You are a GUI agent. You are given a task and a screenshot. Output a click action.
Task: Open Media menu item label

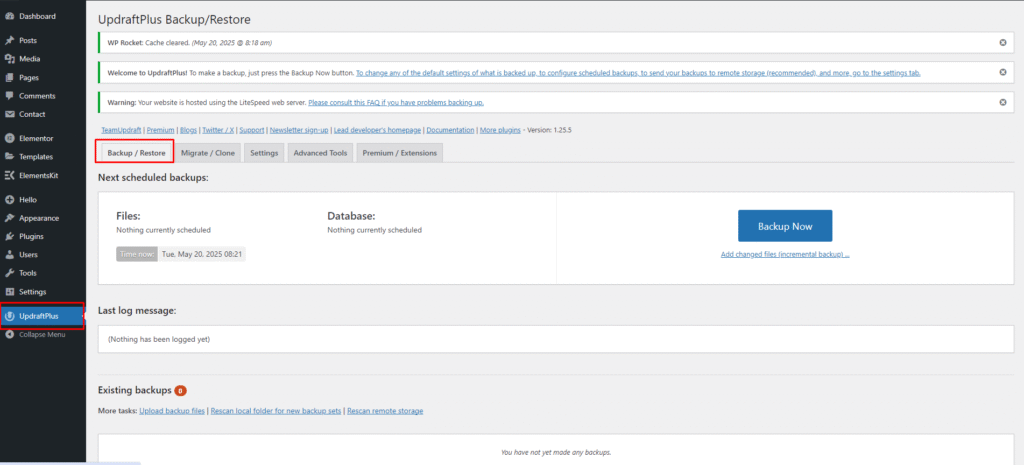tap(29, 59)
